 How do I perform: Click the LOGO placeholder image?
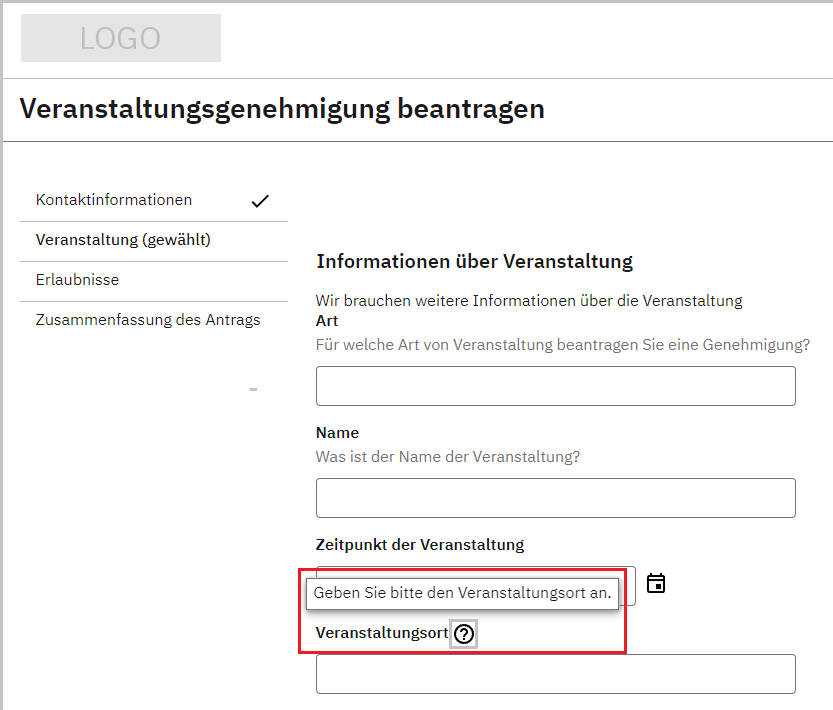pyautogui.click(x=121, y=38)
